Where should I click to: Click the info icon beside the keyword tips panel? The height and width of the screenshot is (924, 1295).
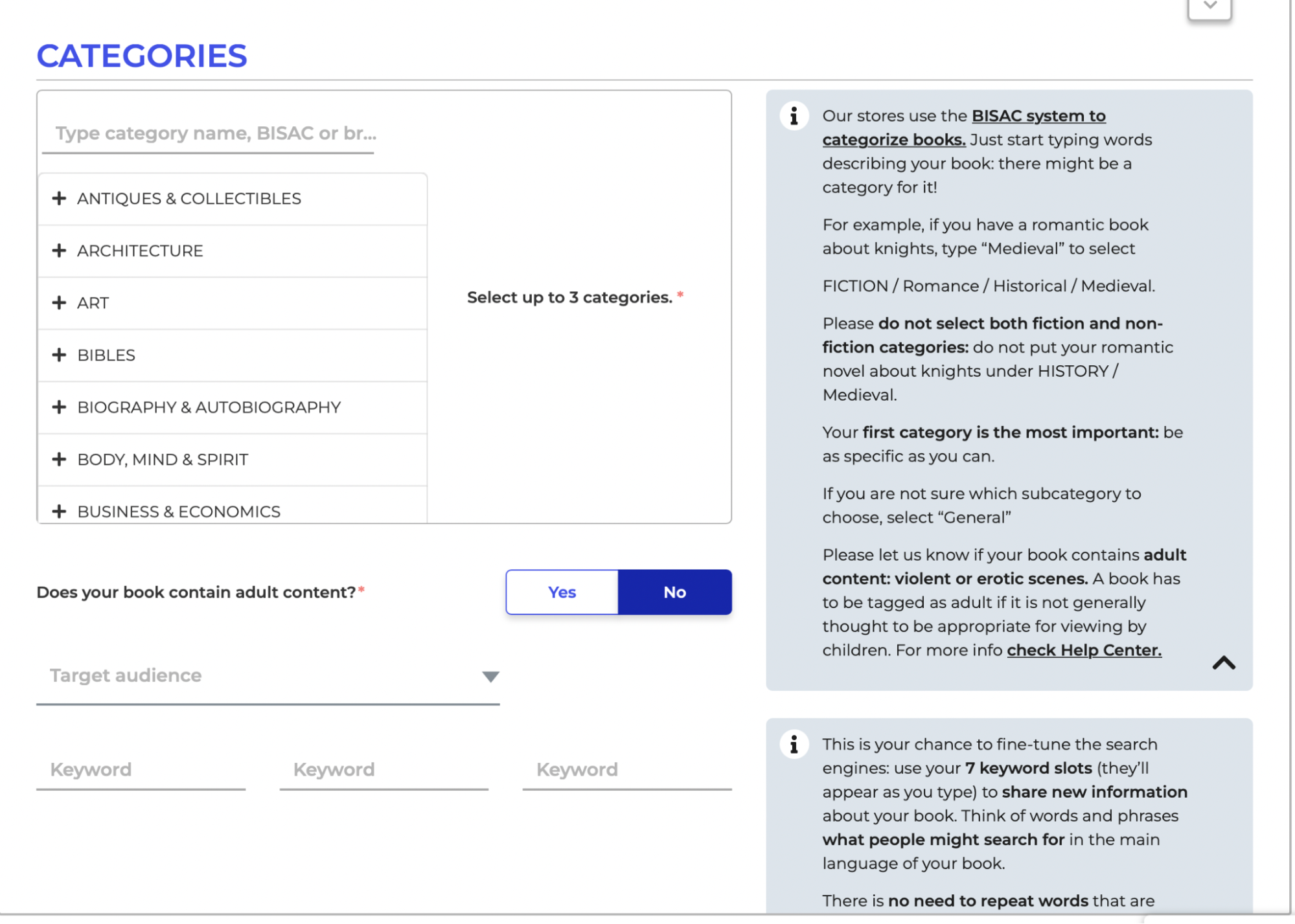click(794, 745)
